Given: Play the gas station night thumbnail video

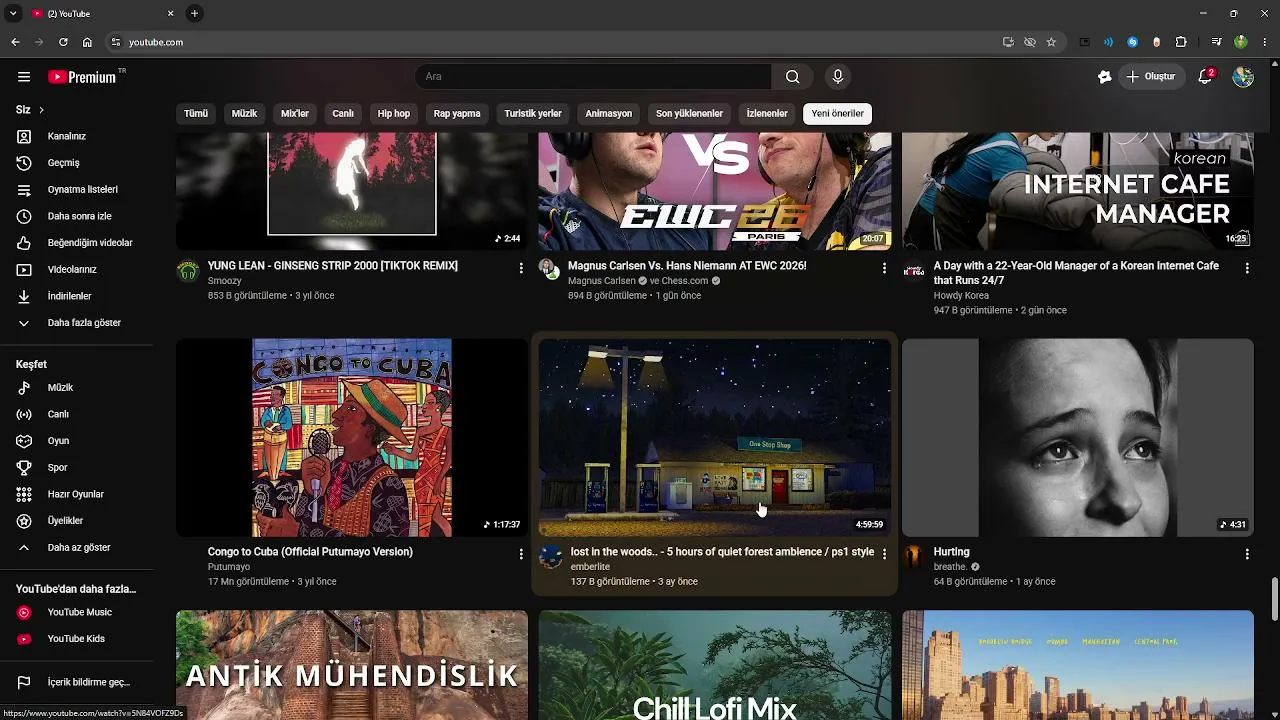Looking at the screenshot, I should [x=714, y=437].
